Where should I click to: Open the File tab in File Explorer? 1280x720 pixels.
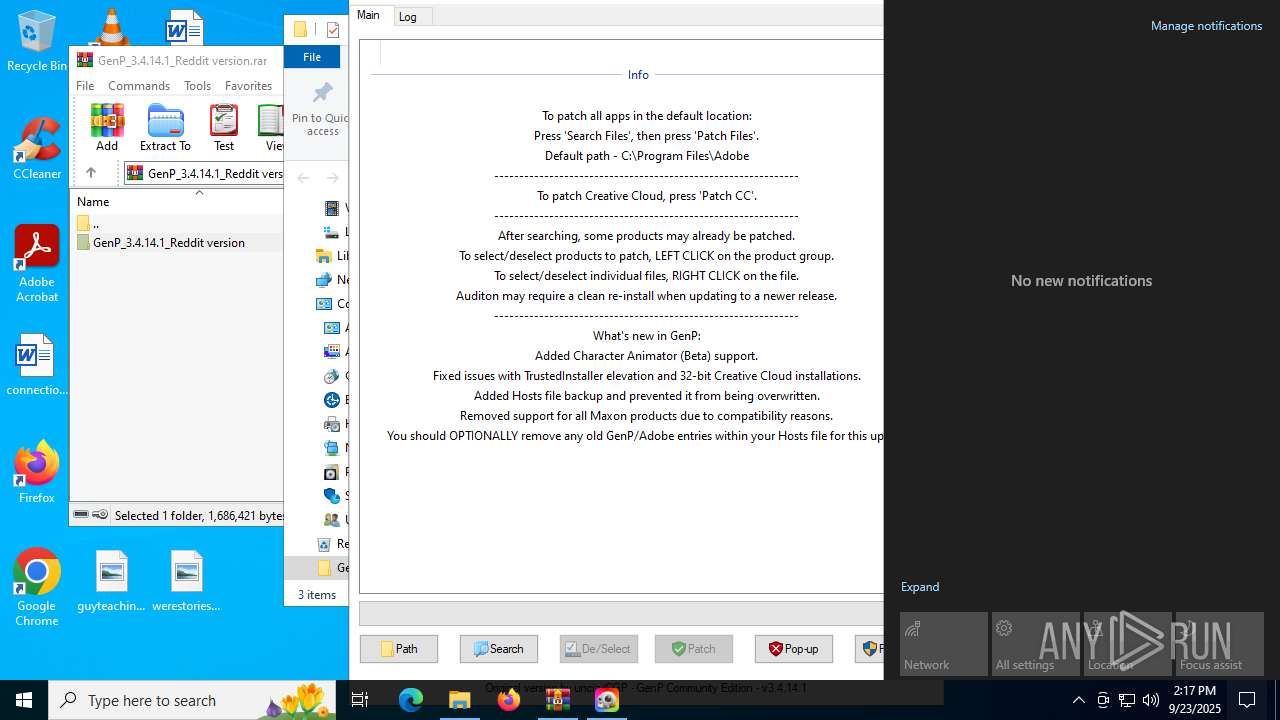(312, 57)
